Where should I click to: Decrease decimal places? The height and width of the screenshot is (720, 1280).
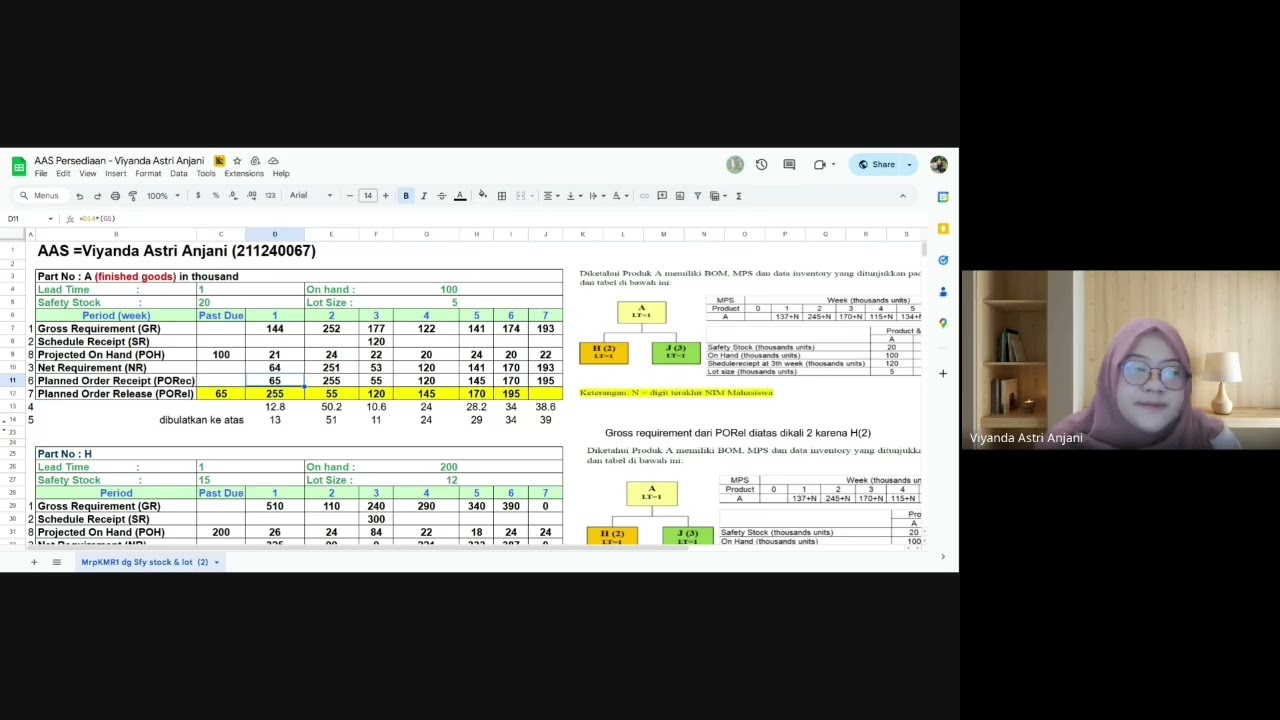coord(234,196)
